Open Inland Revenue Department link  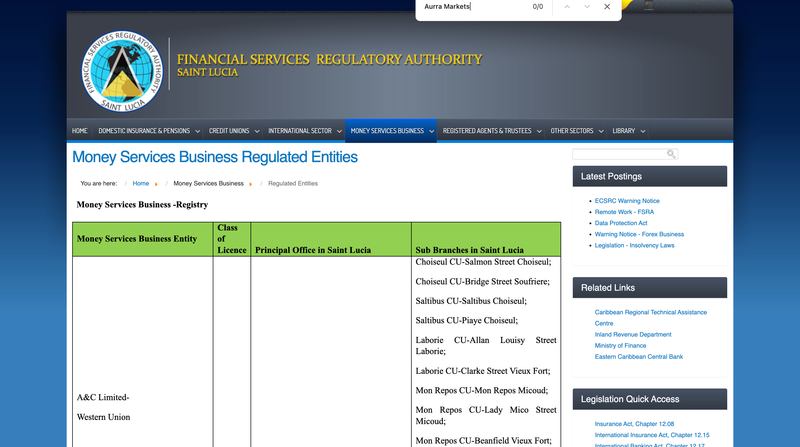click(x=633, y=335)
